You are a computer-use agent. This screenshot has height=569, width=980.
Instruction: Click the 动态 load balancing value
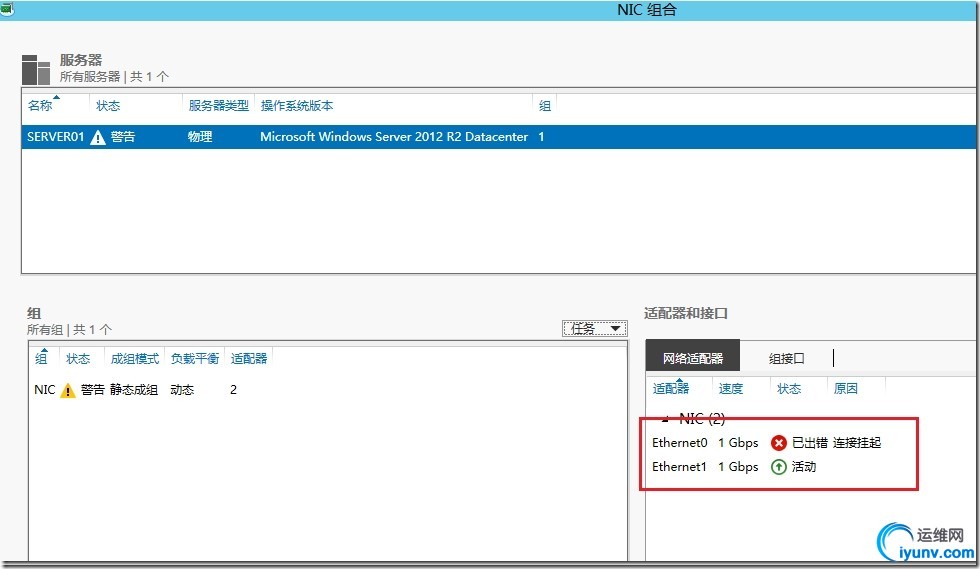182,390
